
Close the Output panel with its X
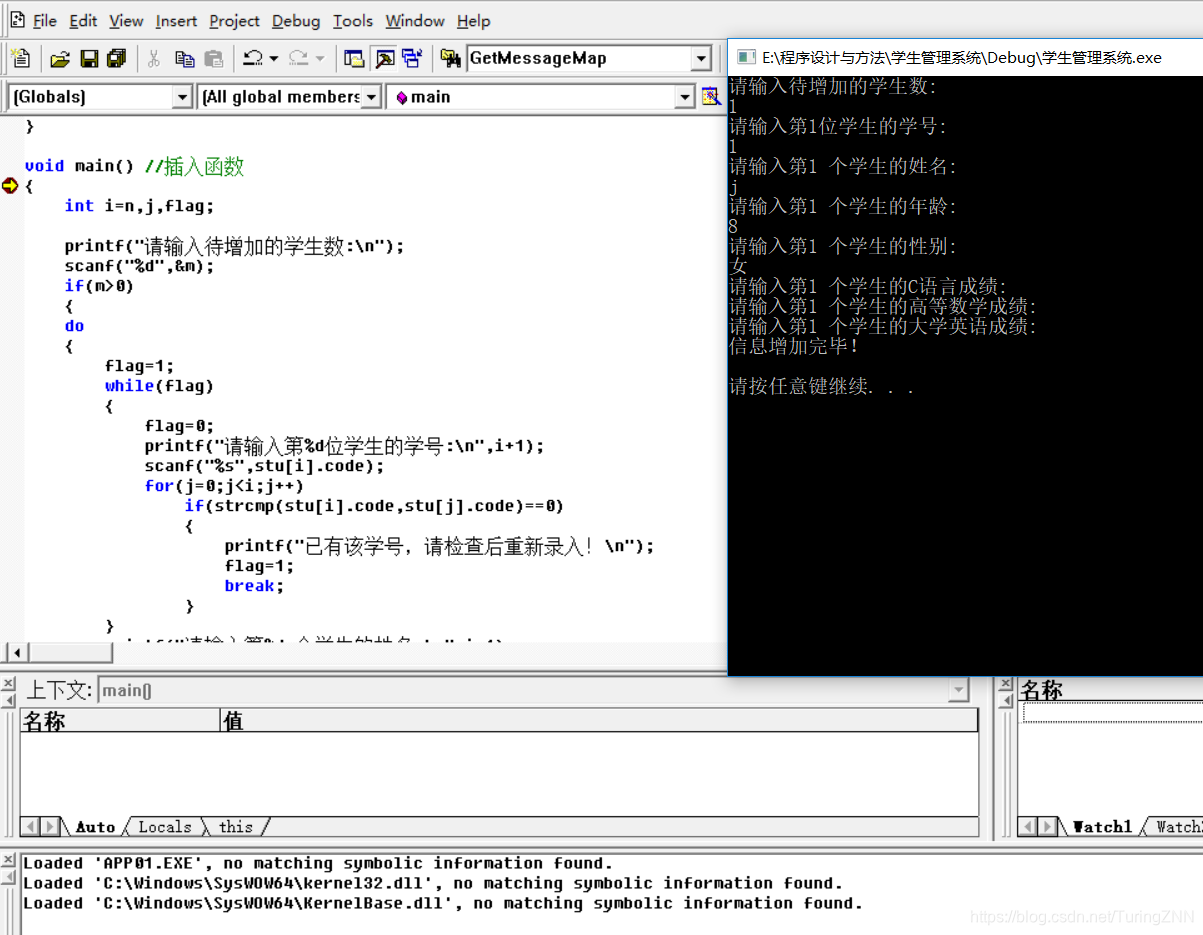pos(9,861)
